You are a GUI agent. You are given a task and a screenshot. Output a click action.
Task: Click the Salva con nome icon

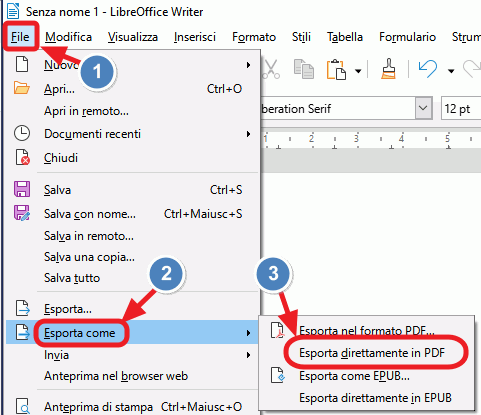click(x=22, y=213)
